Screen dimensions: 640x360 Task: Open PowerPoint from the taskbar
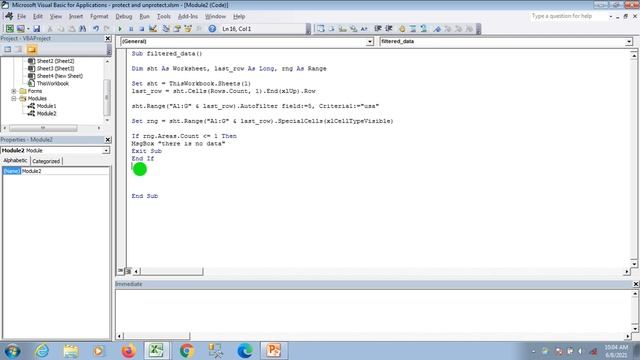(273, 351)
